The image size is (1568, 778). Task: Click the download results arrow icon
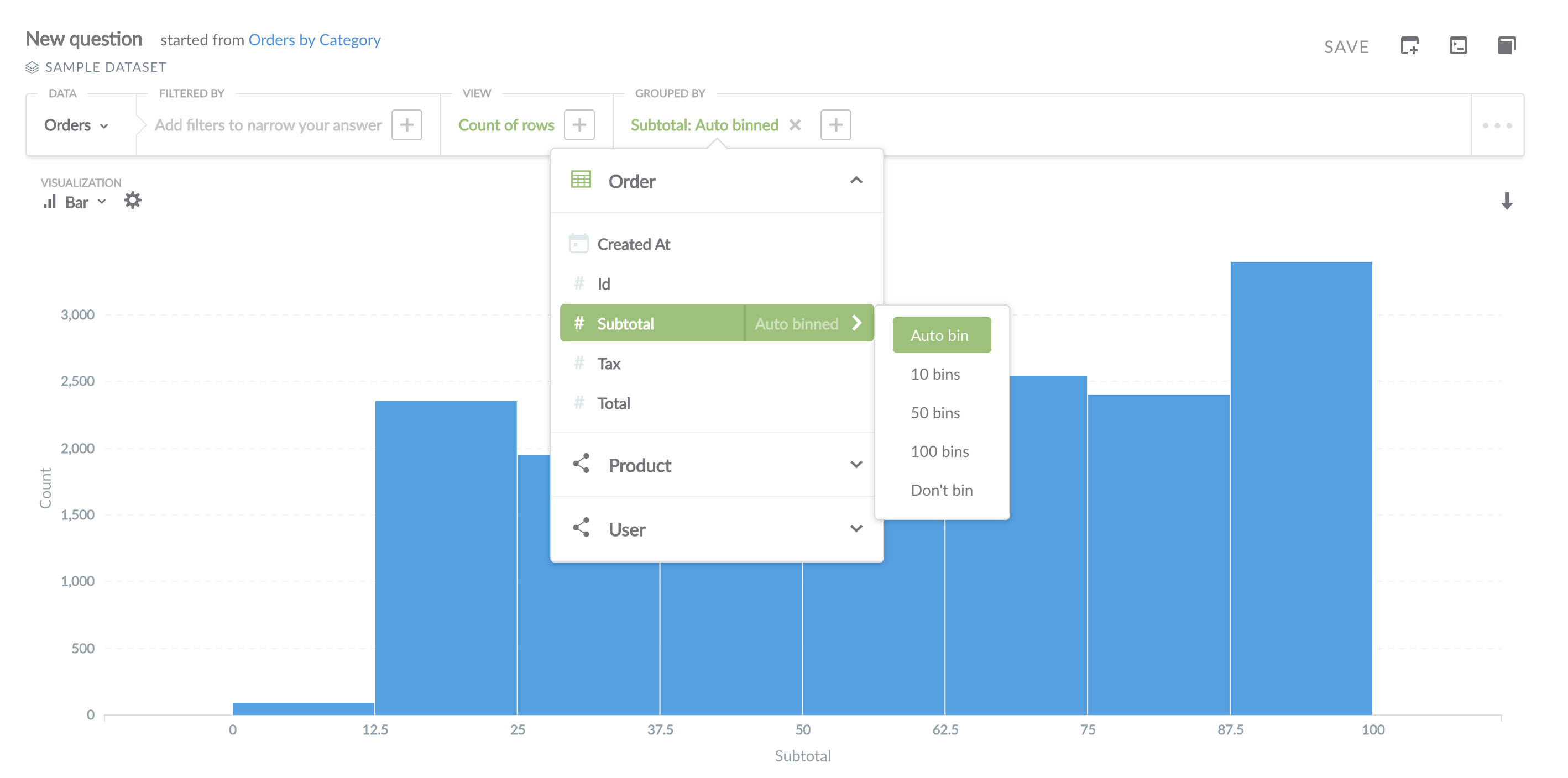click(1507, 201)
